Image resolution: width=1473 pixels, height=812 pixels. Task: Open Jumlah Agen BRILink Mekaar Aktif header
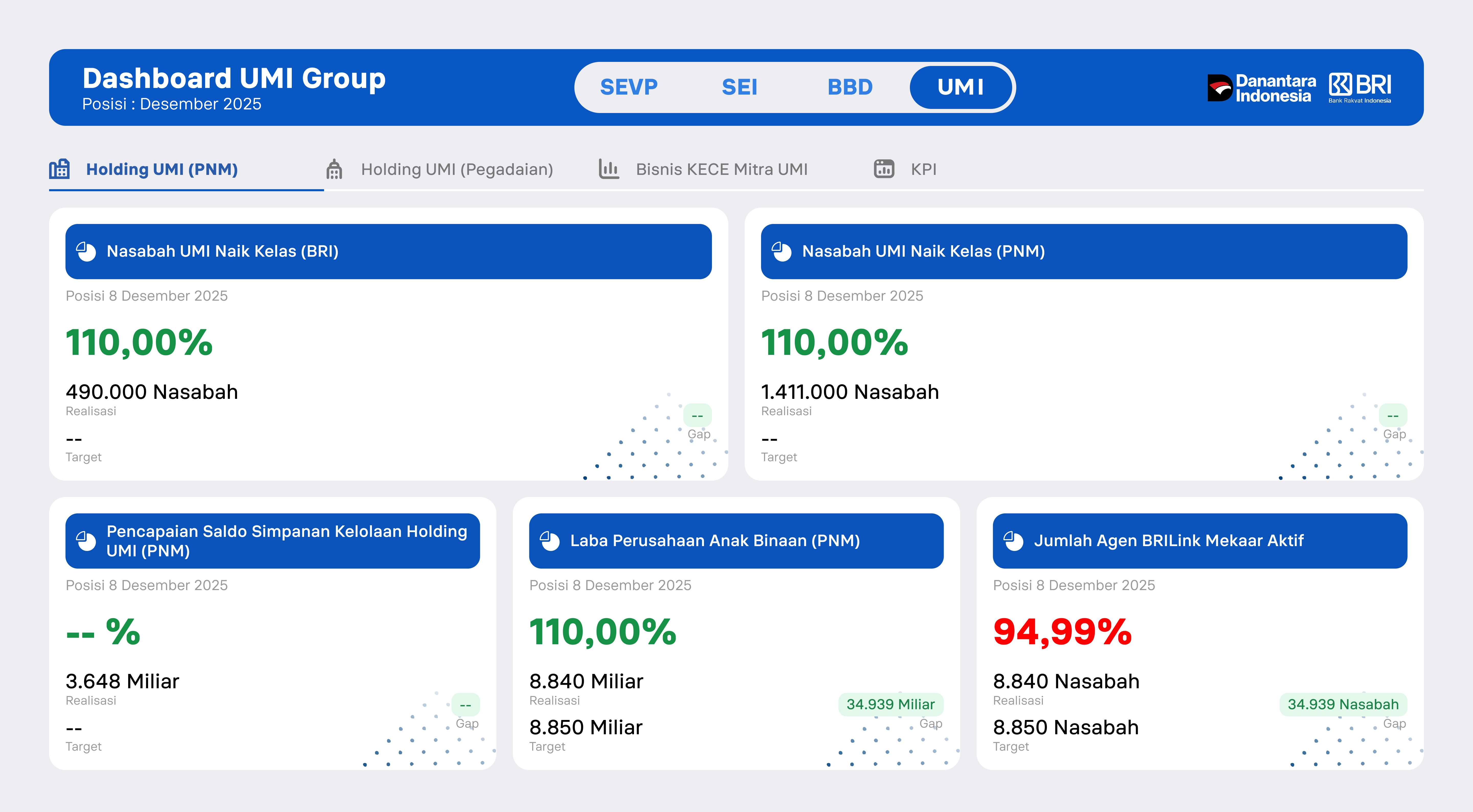pyautogui.click(x=1200, y=541)
